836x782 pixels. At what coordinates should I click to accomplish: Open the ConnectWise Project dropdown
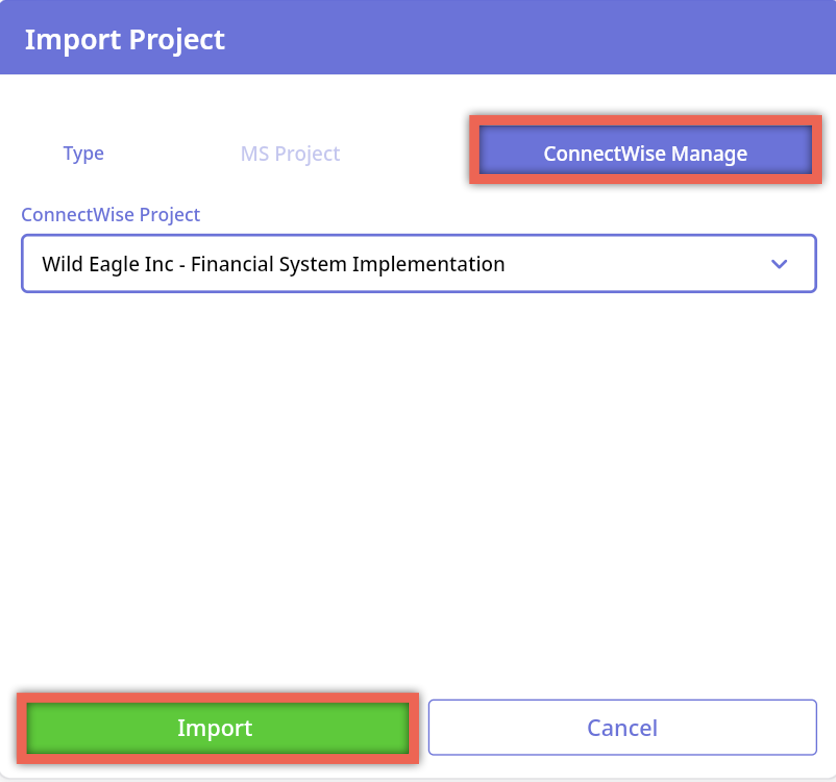[418, 264]
